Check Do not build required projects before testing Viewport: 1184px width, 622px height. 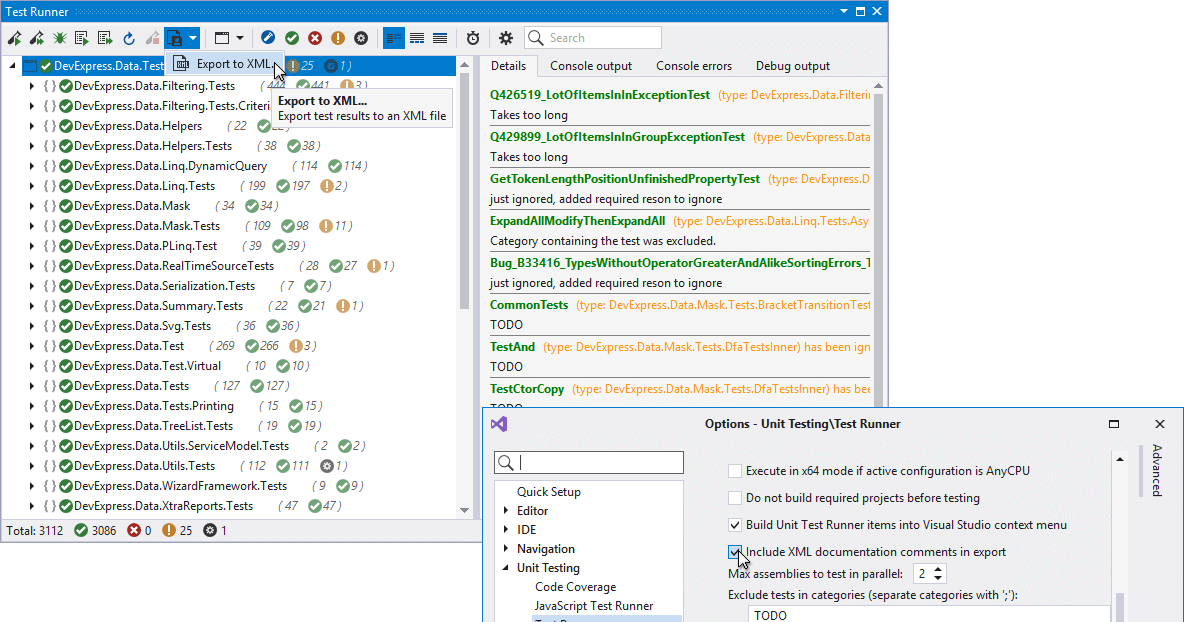tap(735, 498)
